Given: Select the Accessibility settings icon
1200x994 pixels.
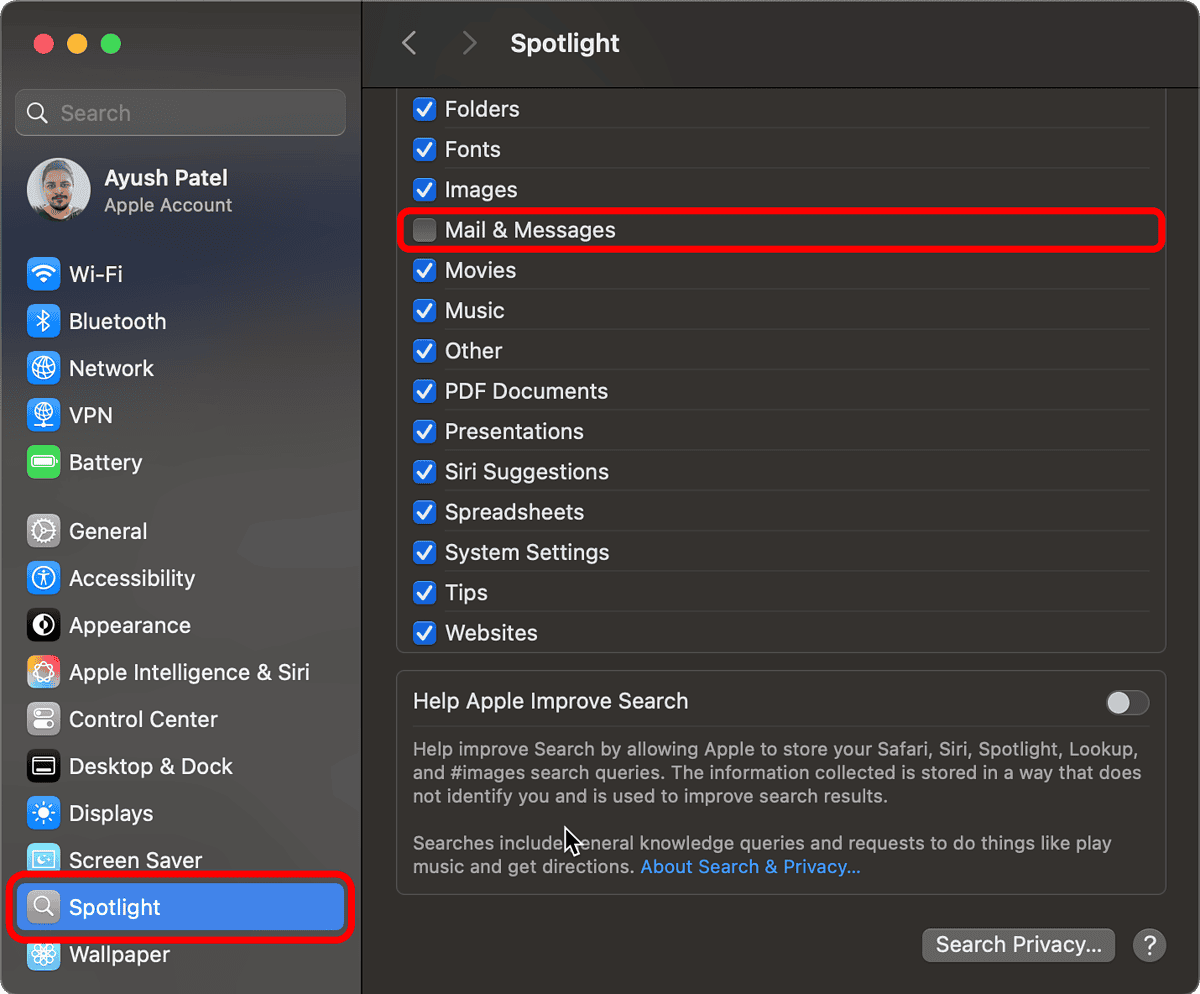Looking at the screenshot, I should (x=44, y=578).
